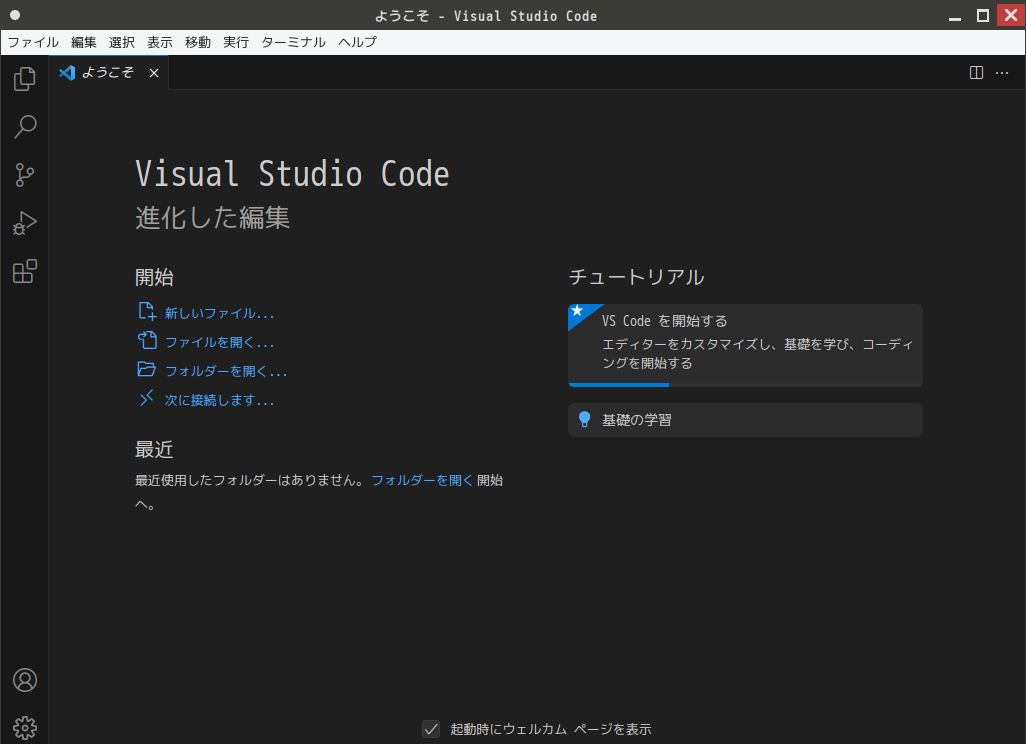The width and height of the screenshot is (1026, 744).
Task: Click the remote connect icon beside 次に接続します
Action: (147, 398)
